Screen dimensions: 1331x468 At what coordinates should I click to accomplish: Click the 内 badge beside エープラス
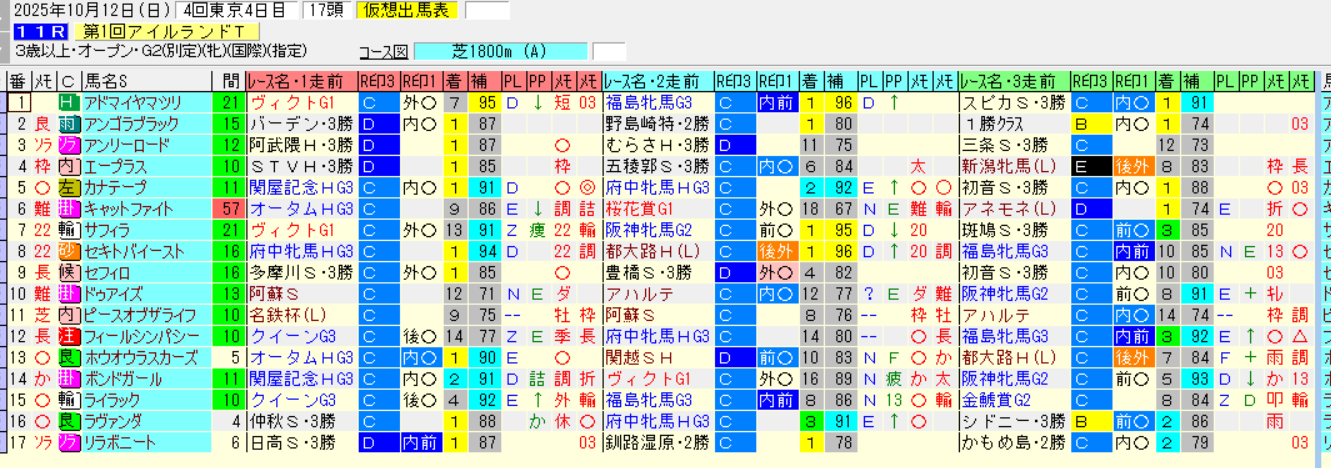[69, 166]
